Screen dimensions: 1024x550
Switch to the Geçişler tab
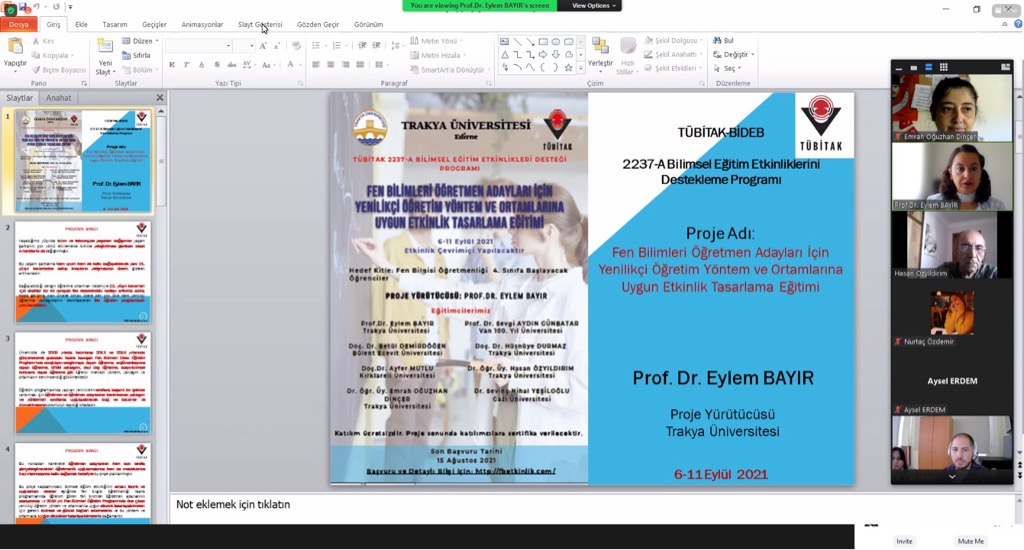pyautogui.click(x=155, y=24)
